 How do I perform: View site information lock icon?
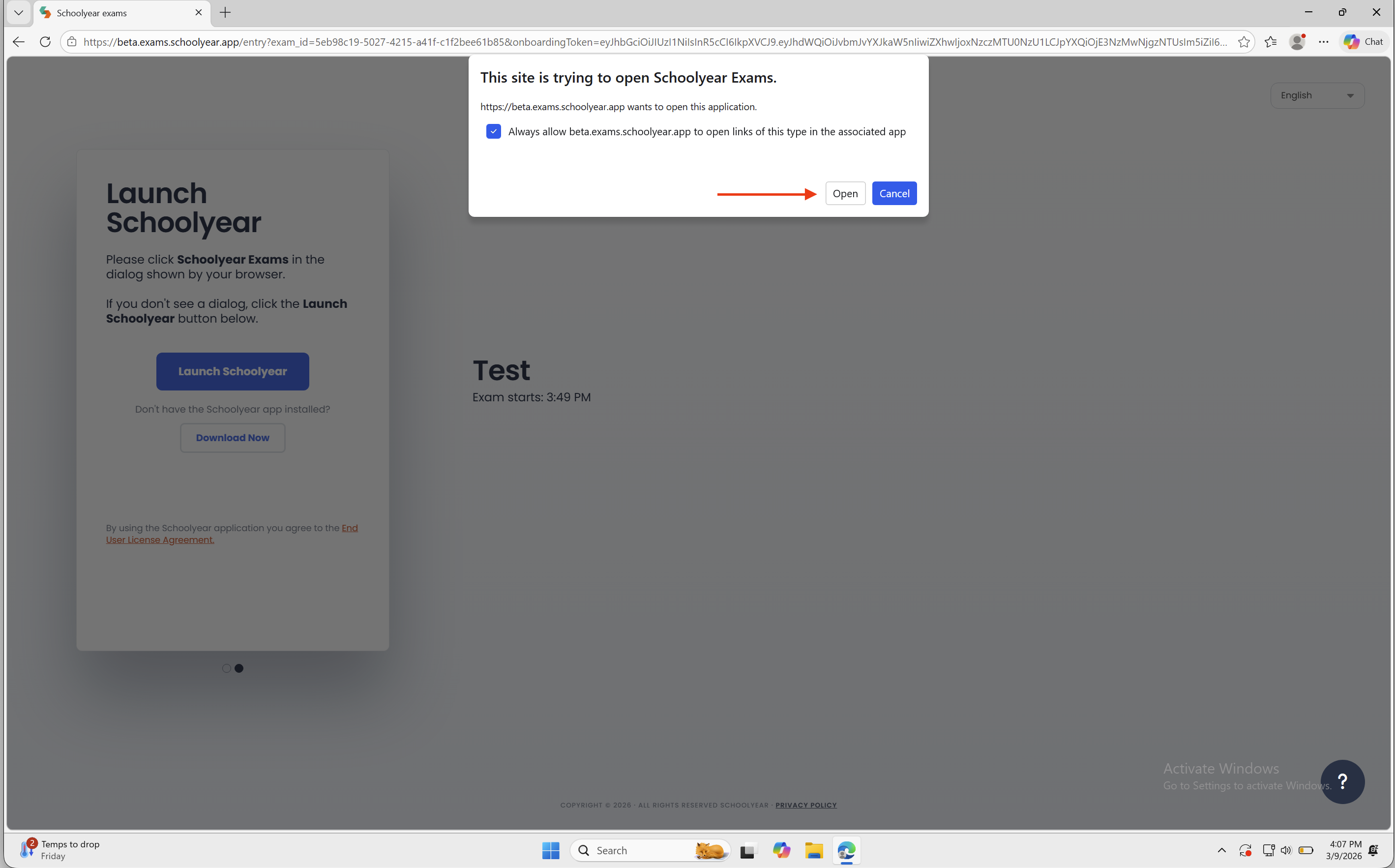coord(72,42)
